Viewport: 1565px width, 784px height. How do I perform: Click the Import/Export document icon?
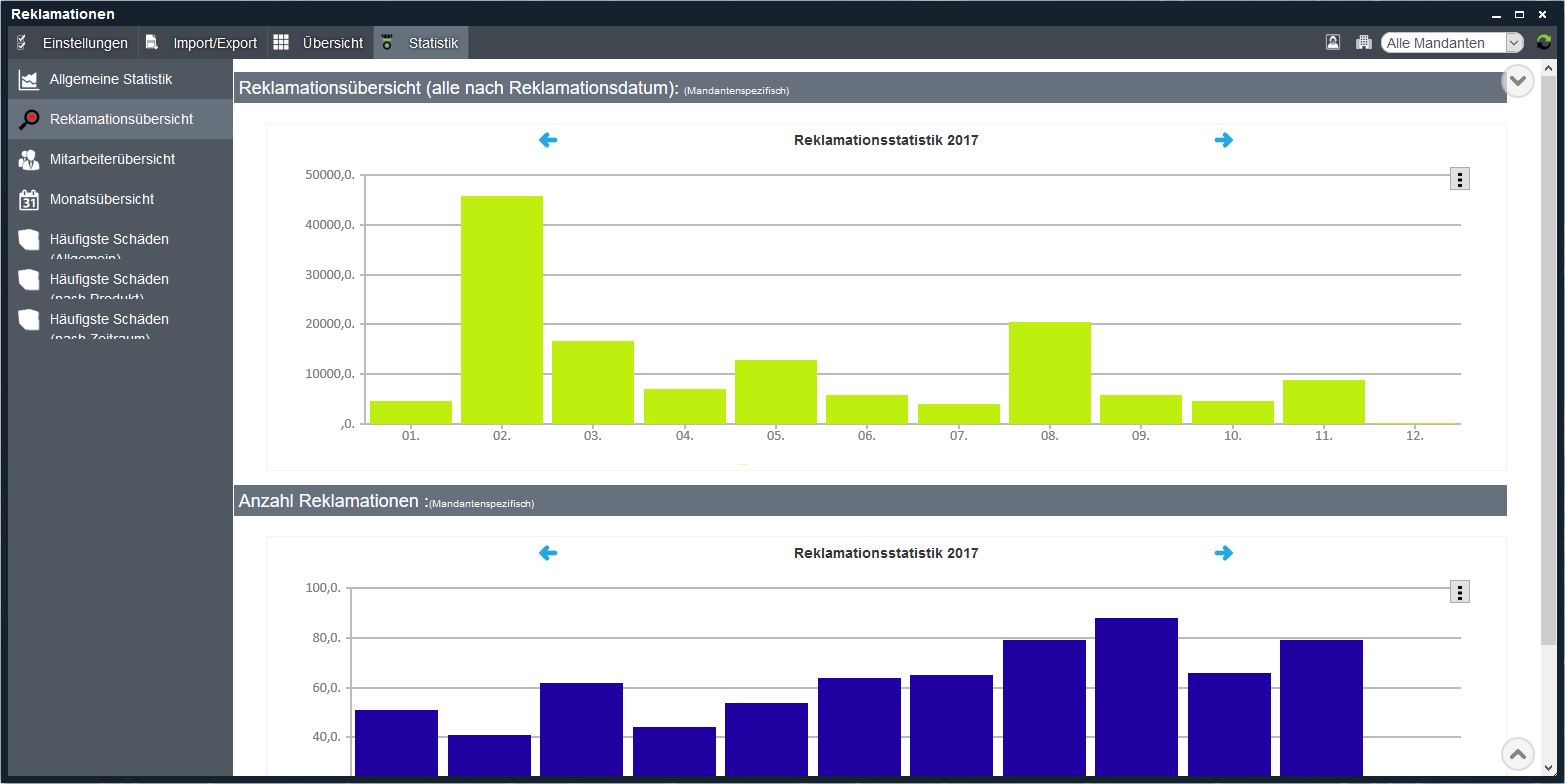click(x=152, y=43)
